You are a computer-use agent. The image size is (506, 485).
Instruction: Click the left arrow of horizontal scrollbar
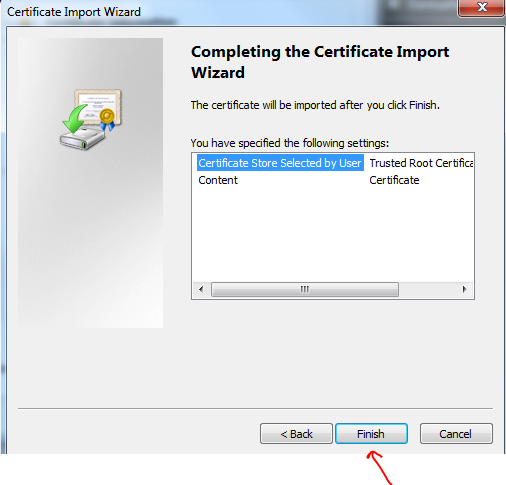coord(201,289)
